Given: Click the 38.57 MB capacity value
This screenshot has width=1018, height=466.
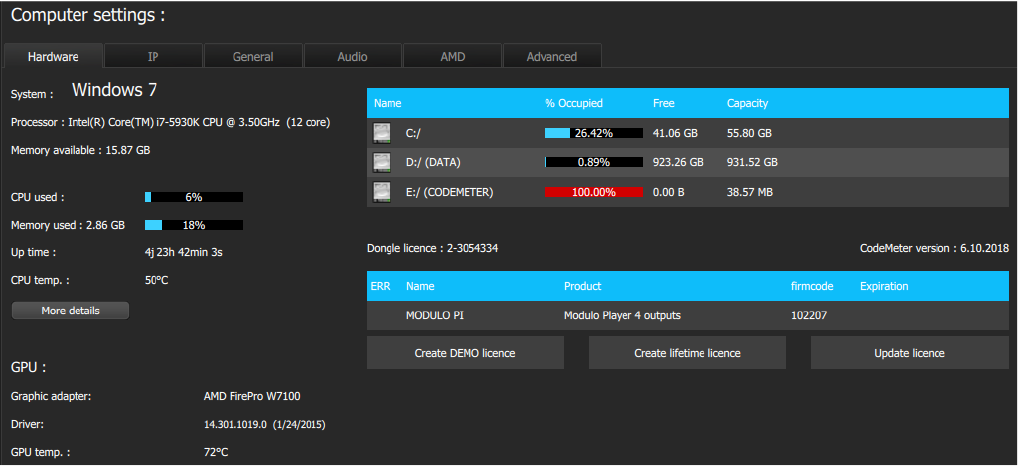Looking at the screenshot, I should click(x=750, y=192).
